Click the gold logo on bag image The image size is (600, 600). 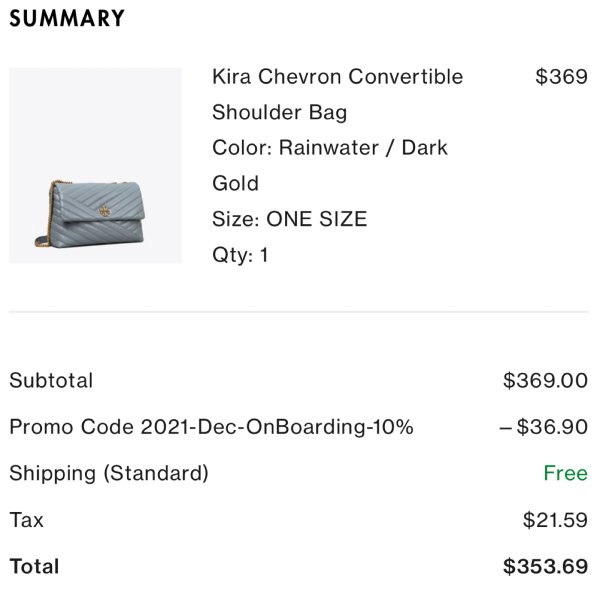[104, 211]
